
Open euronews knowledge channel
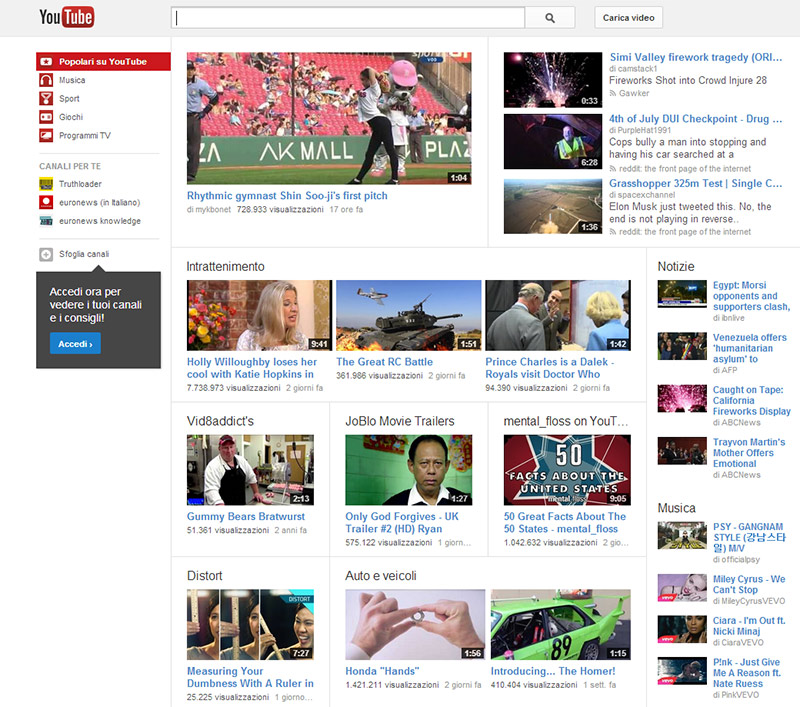pos(99,221)
